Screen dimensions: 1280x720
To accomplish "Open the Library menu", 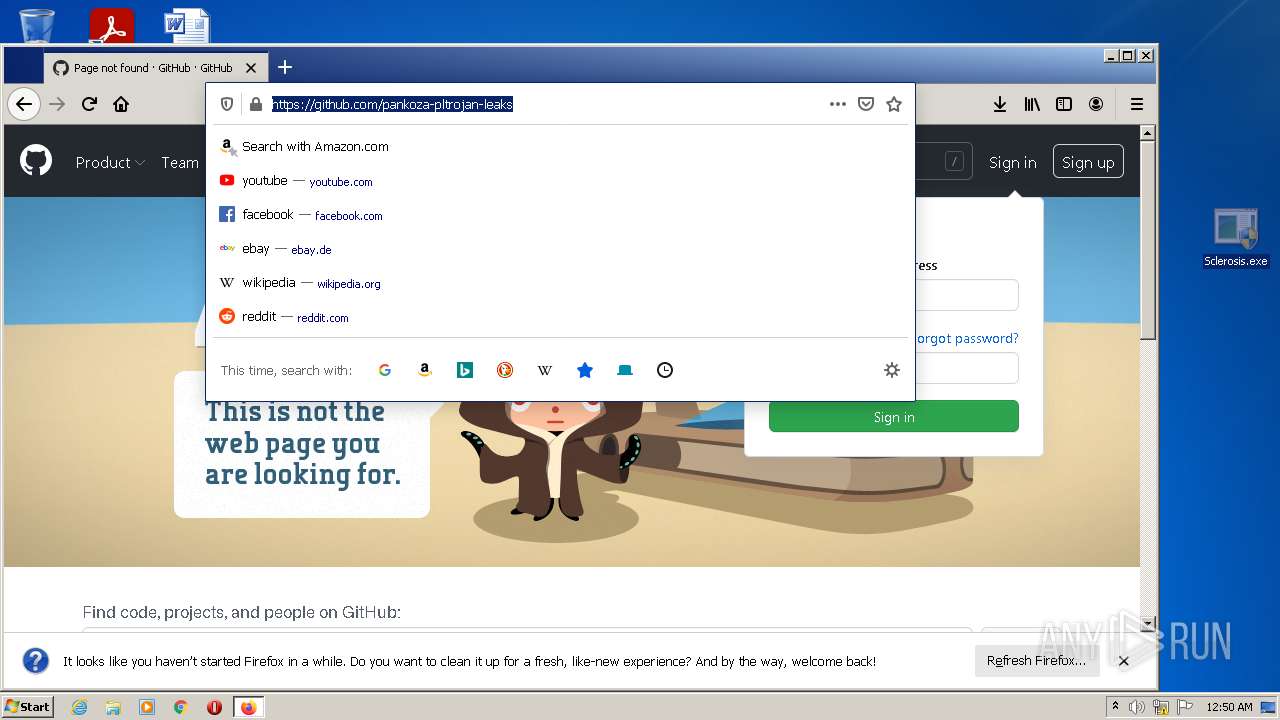I will click(1032, 104).
